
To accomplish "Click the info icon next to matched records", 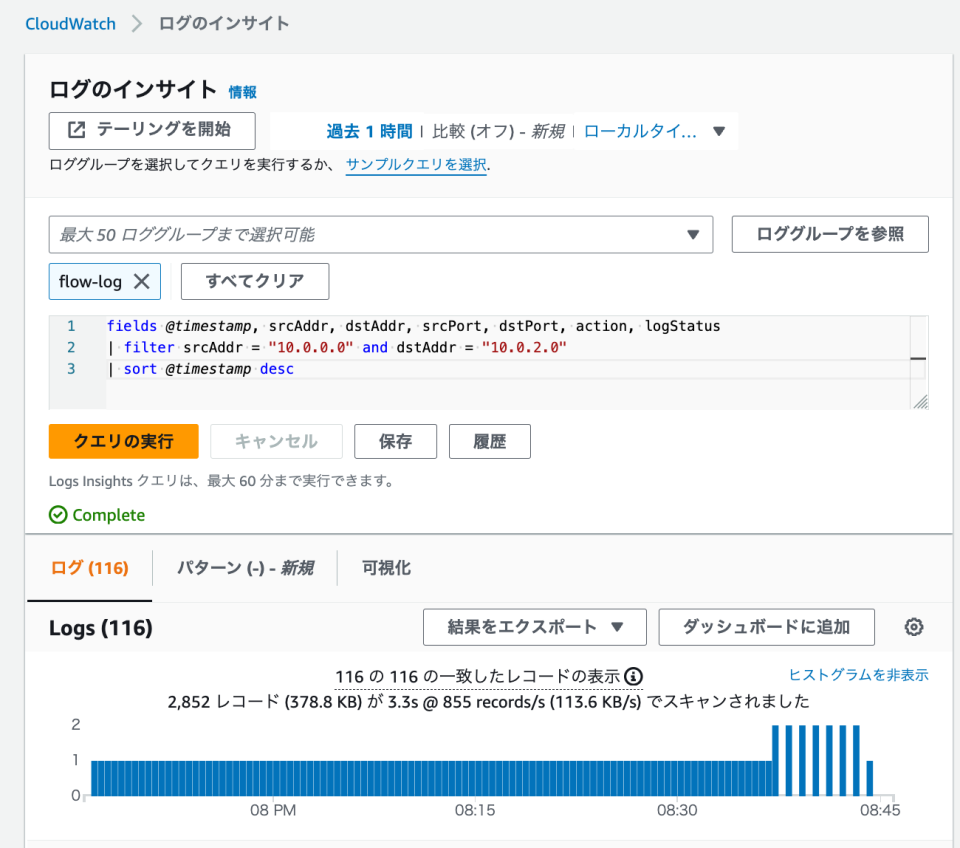I will tap(637, 676).
